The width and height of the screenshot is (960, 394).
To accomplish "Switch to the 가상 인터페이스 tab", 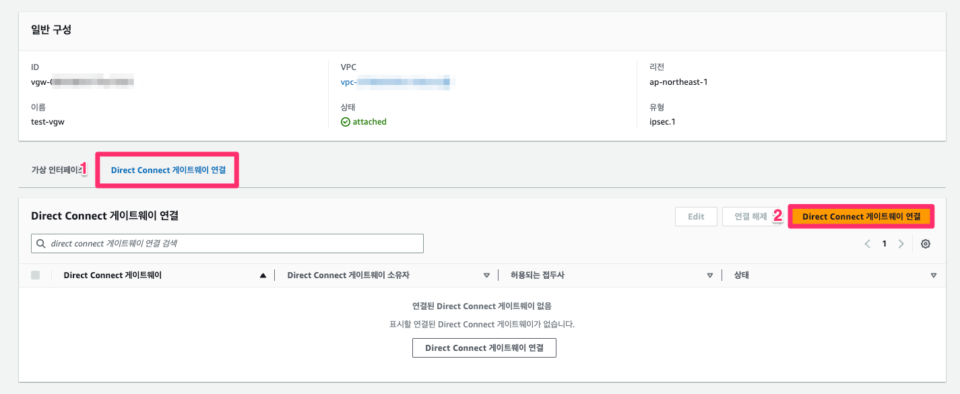I will [56, 170].
